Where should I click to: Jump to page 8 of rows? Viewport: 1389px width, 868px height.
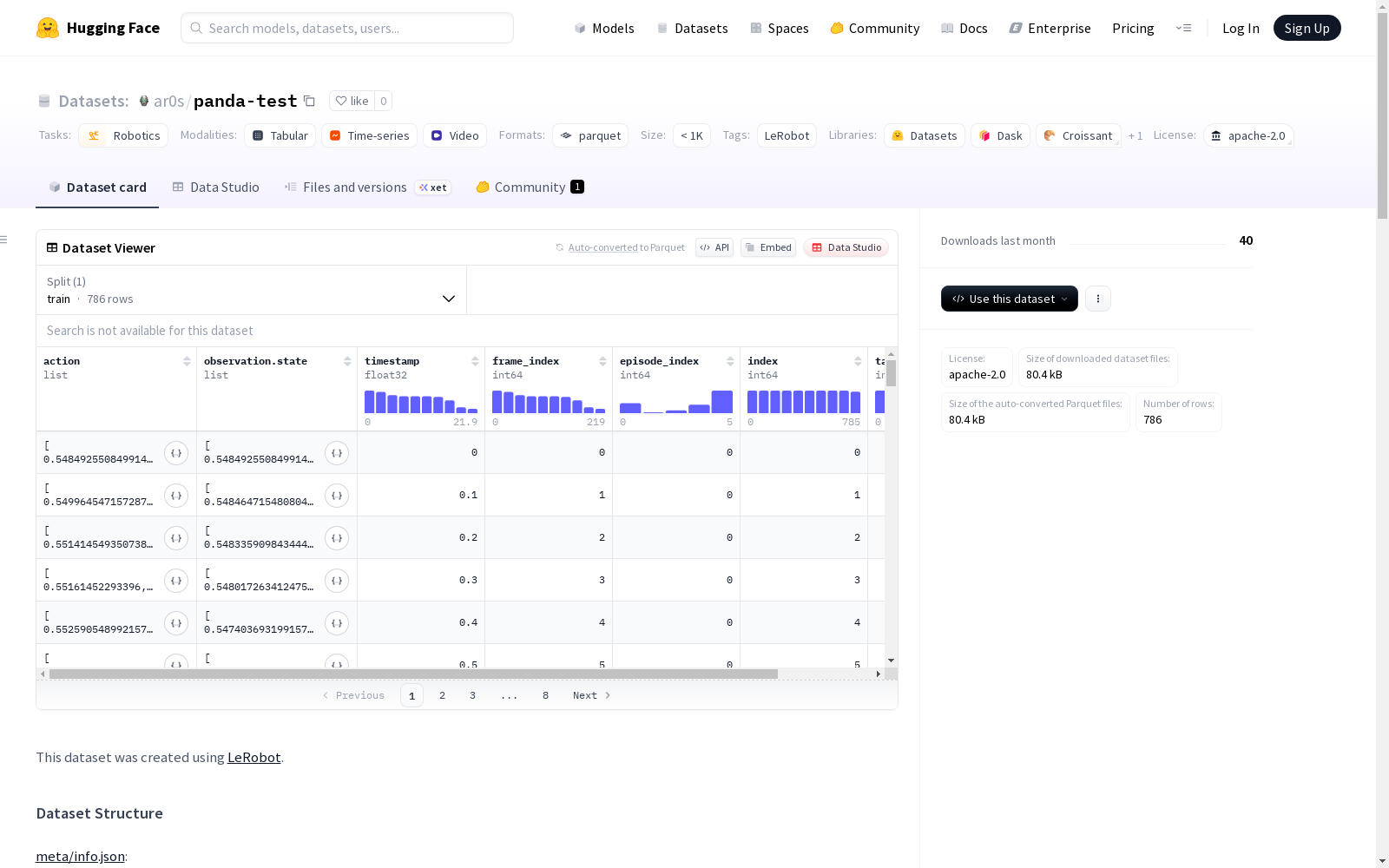(545, 695)
